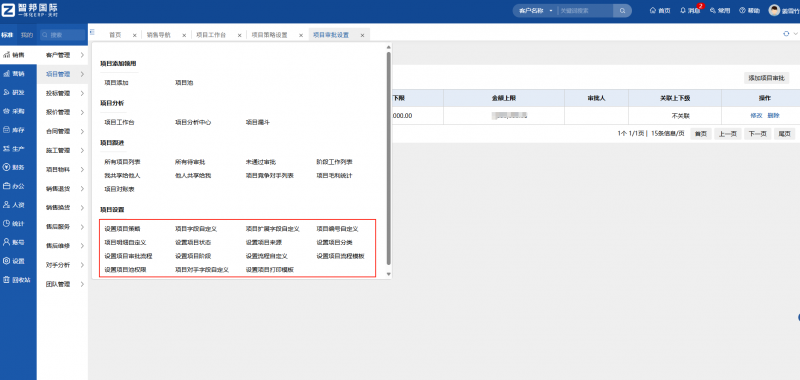
Task: Open 设置项目打印模板 in the project menu
Action: coord(269,269)
